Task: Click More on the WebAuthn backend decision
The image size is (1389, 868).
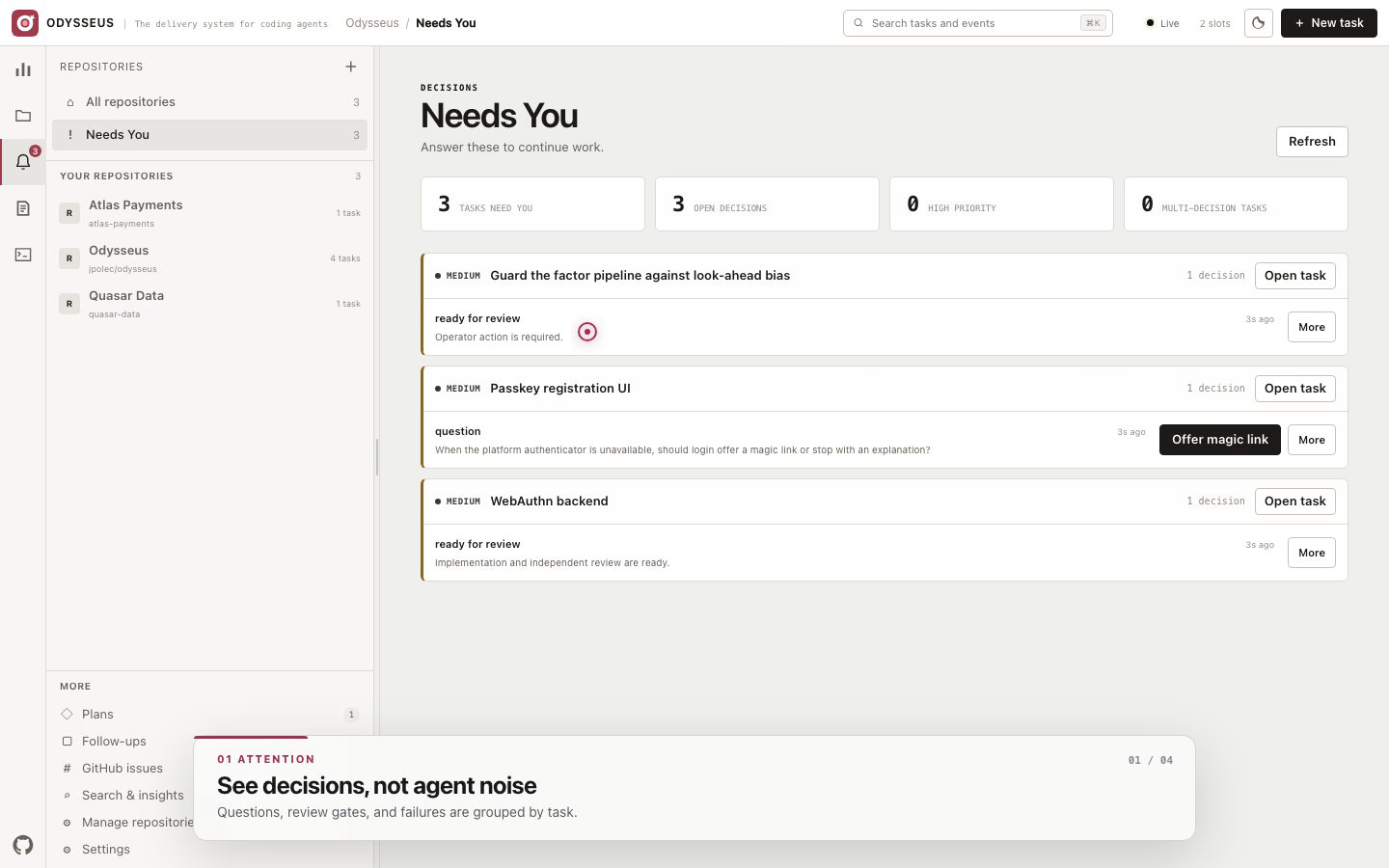Action: click(x=1312, y=553)
